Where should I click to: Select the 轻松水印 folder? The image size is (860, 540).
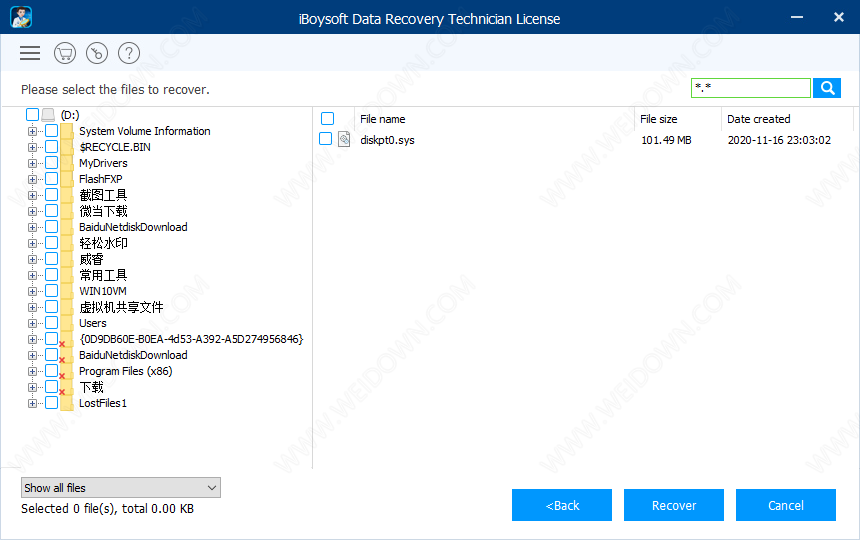tap(103, 243)
